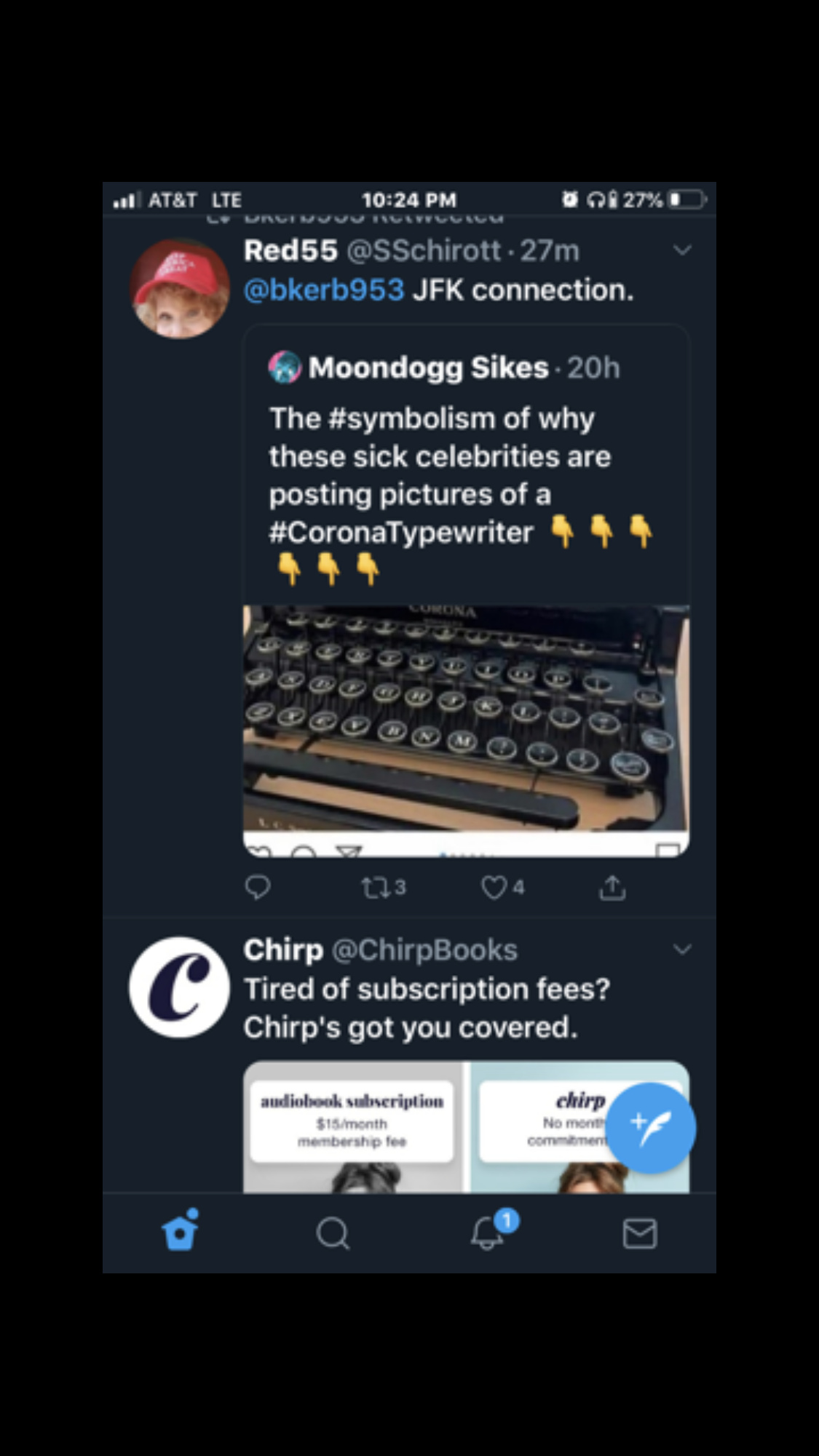Open the Search tab
Image resolution: width=819 pixels, height=1456 pixels.
point(333,1233)
